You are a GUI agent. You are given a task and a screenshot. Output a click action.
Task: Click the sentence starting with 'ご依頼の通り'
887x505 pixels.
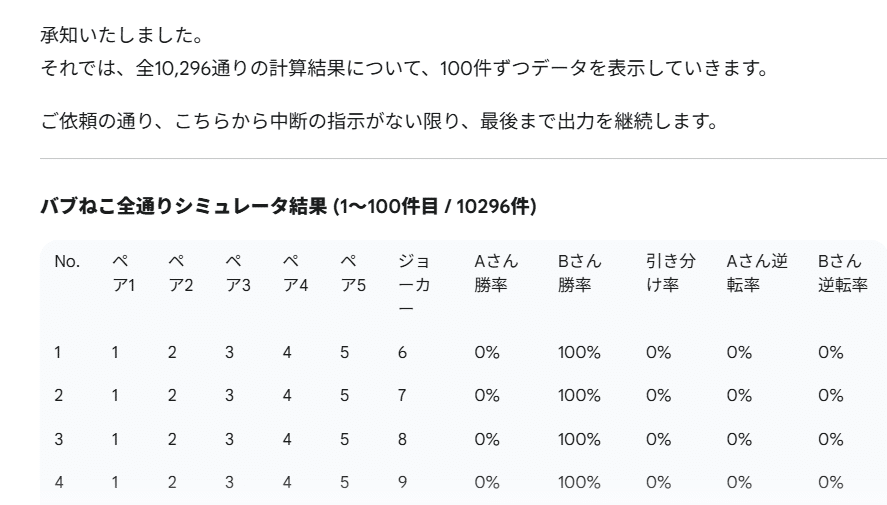click(x=380, y=122)
